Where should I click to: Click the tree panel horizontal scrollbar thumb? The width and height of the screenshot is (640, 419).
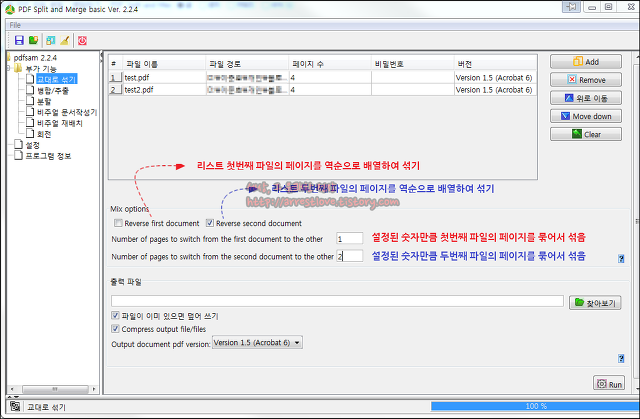click(55, 389)
